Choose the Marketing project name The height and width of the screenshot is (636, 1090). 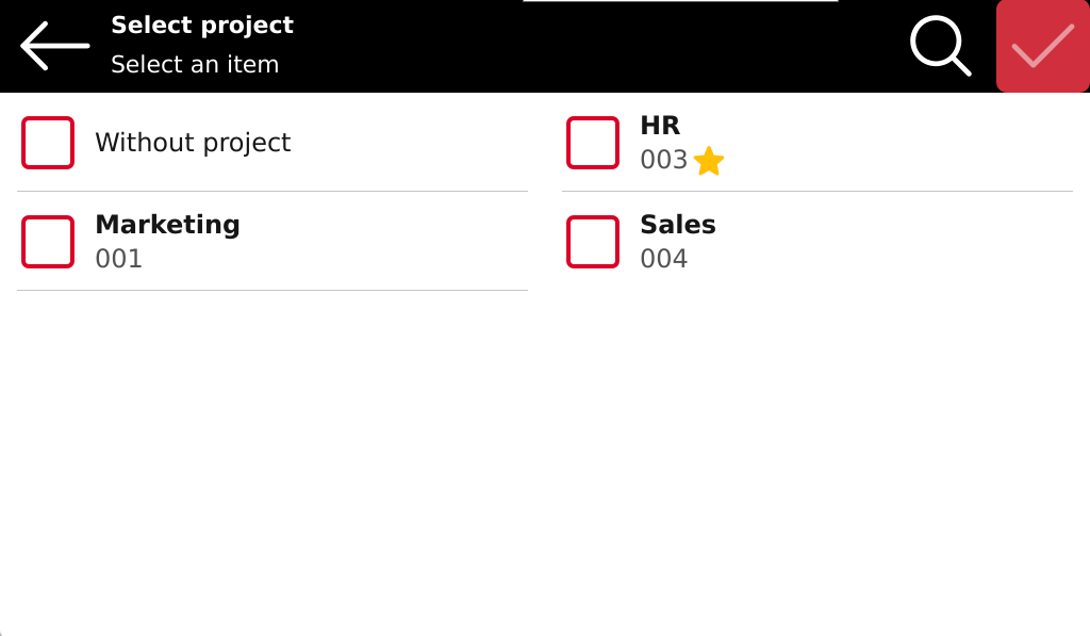click(168, 225)
